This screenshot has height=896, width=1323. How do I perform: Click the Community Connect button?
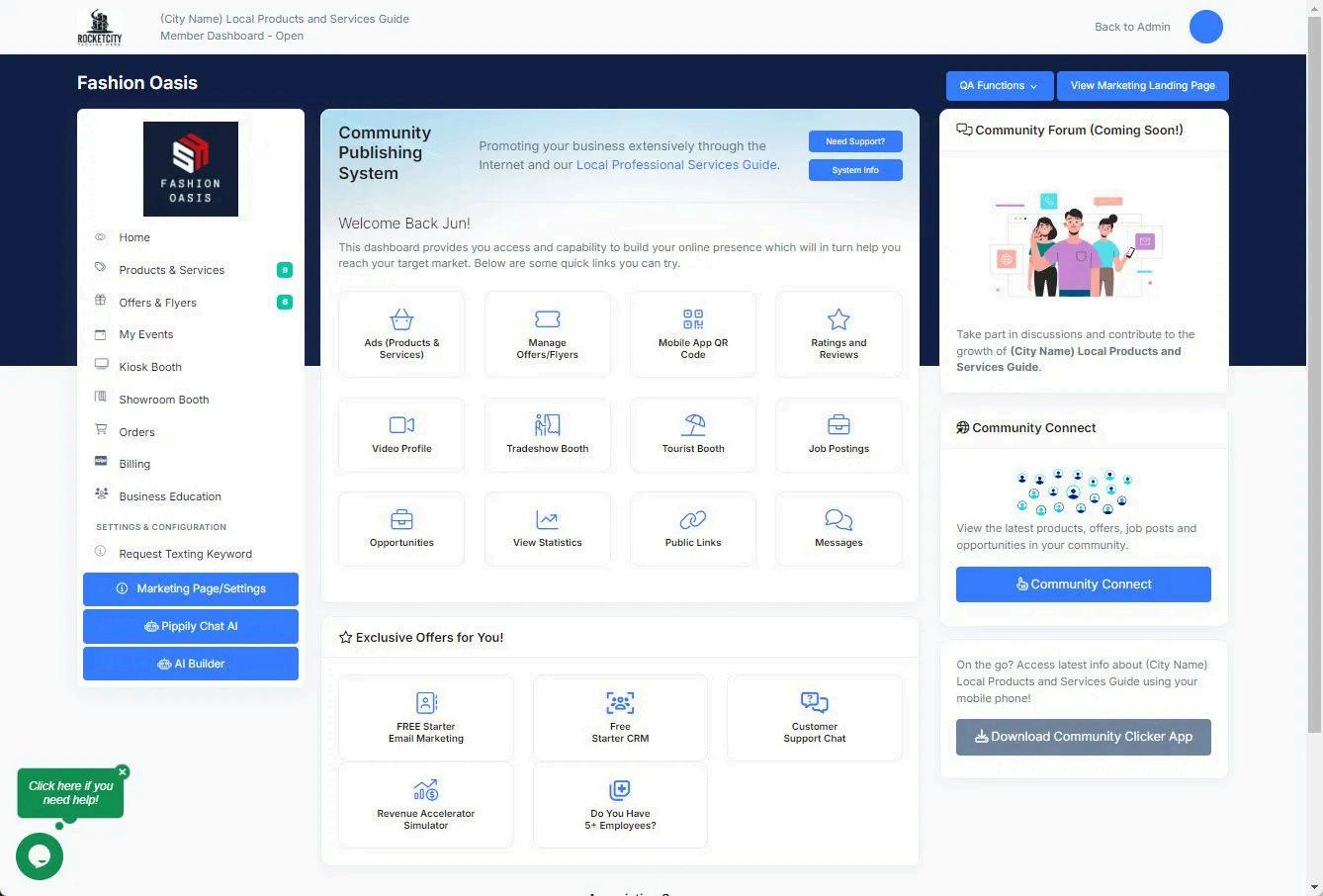click(x=1084, y=584)
